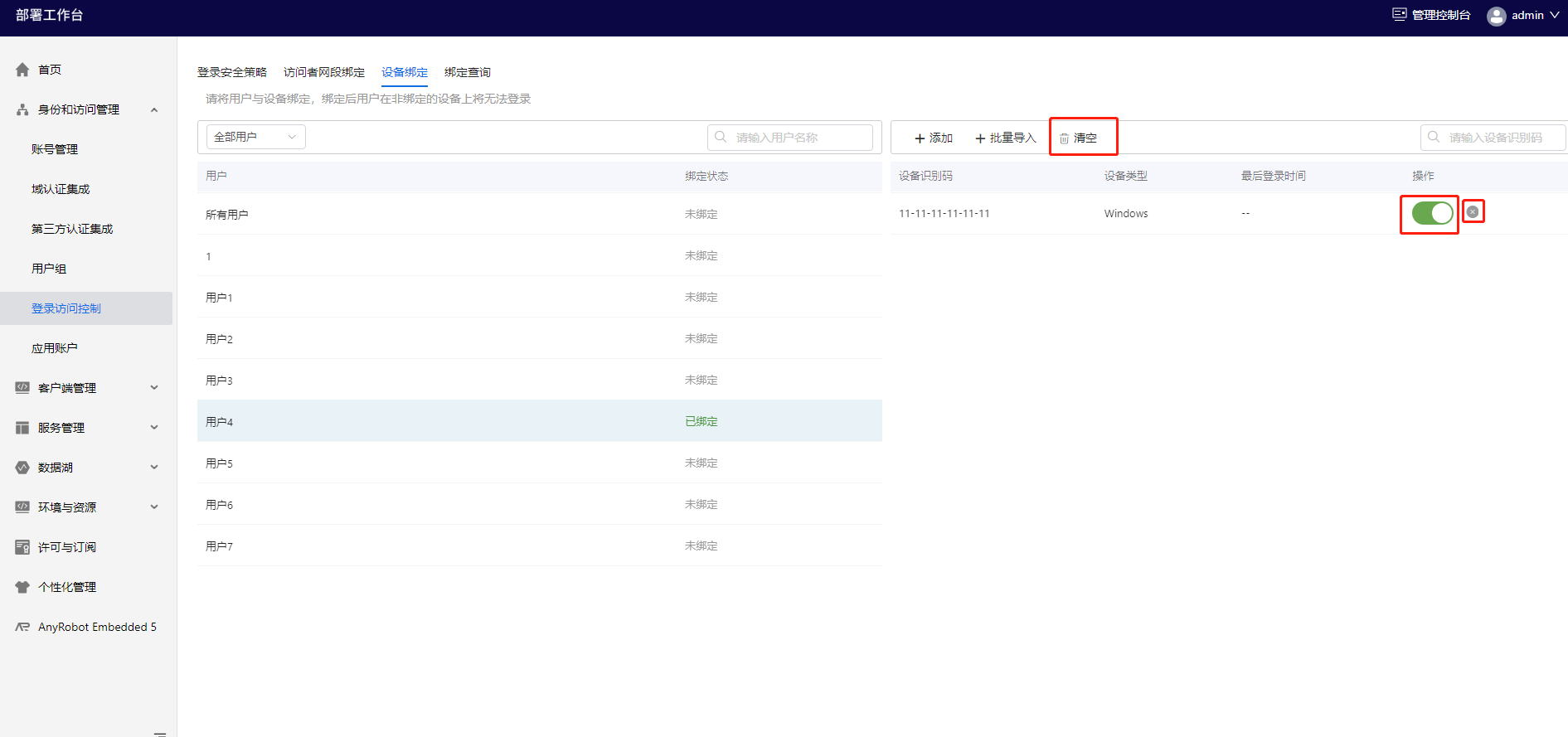Select the 用户1 row
The image size is (1568, 737).
(540, 297)
